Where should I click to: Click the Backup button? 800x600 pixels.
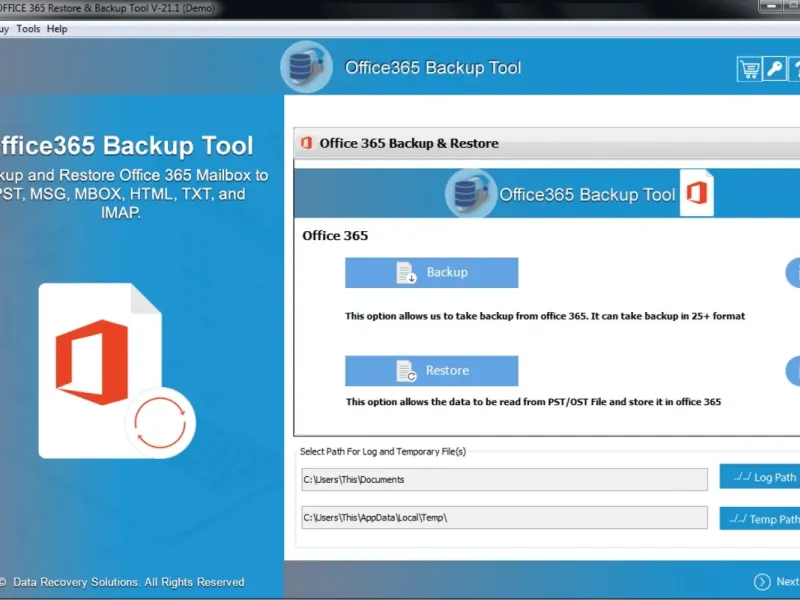point(432,272)
